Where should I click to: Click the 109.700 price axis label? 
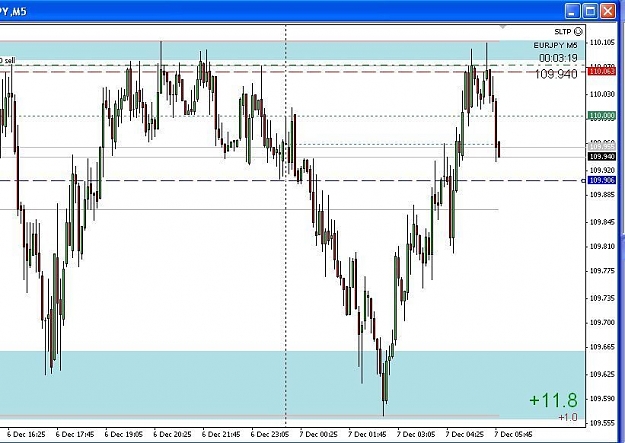(602, 322)
